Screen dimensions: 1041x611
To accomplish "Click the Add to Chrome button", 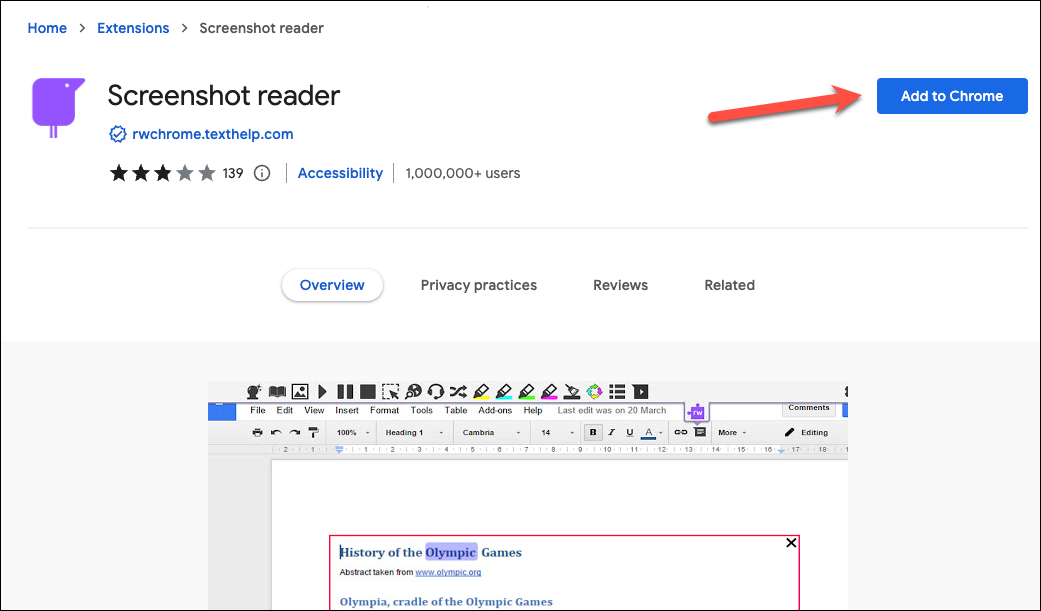I will 951,96.
